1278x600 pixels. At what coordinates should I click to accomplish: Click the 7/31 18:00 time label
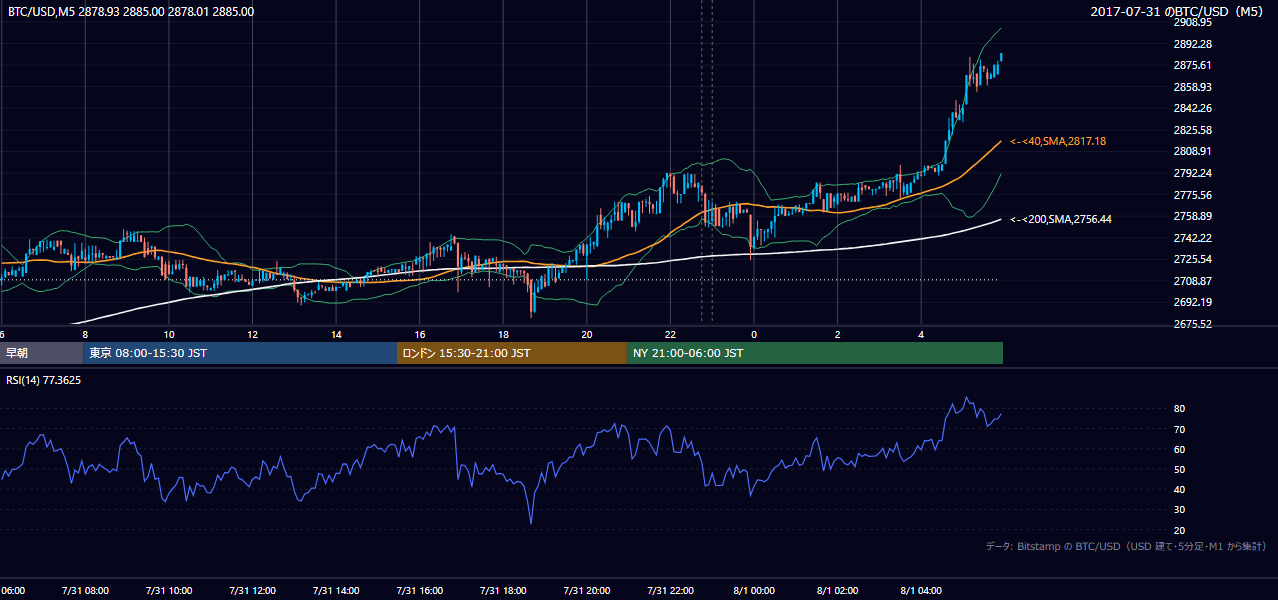pos(503,591)
